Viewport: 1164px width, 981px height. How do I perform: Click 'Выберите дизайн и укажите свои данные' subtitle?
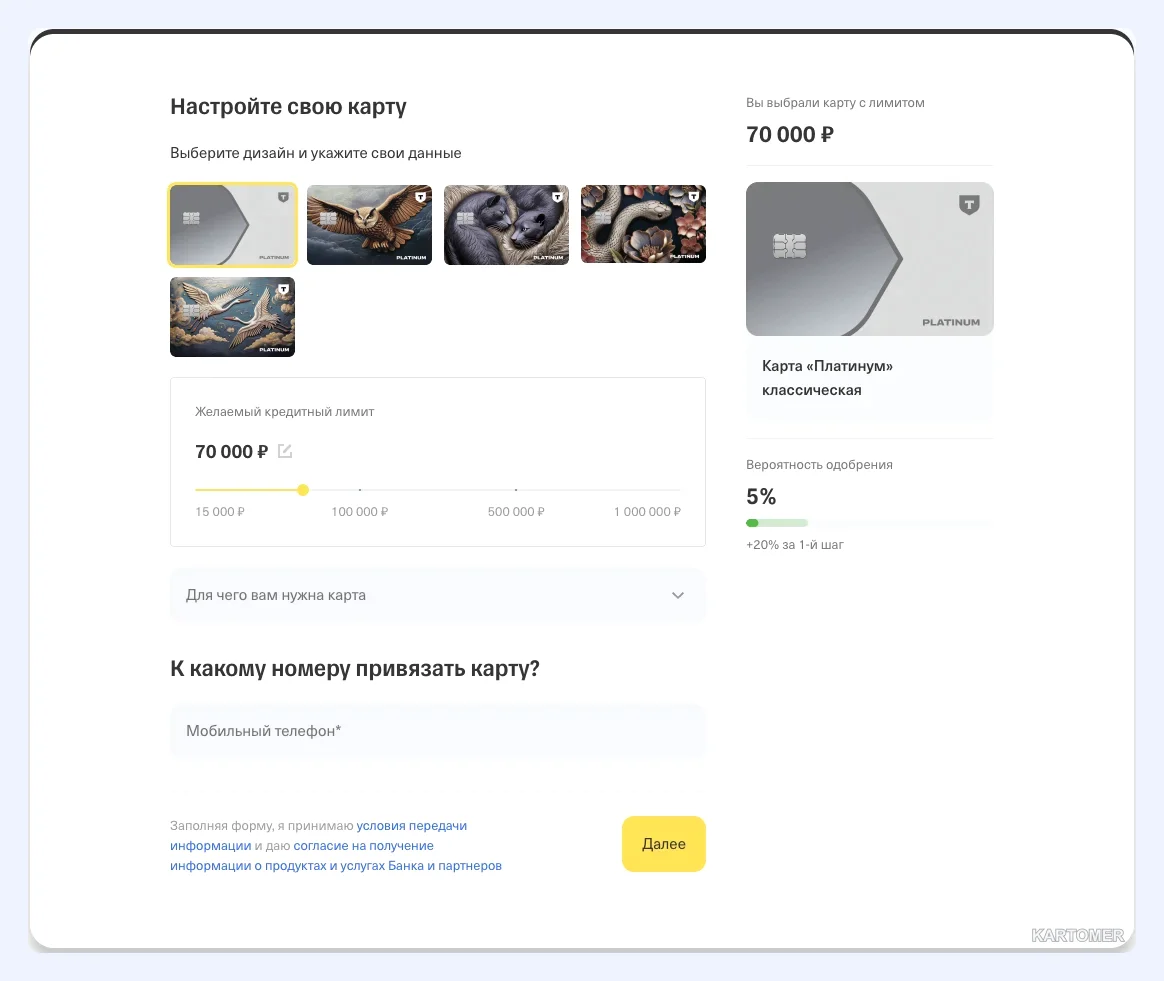pyautogui.click(x=315, y=153)
